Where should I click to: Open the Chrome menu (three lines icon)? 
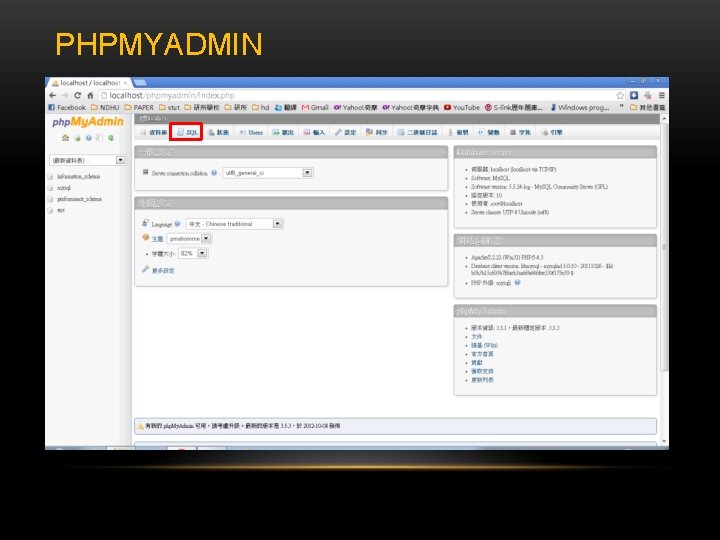pos(662,95)
